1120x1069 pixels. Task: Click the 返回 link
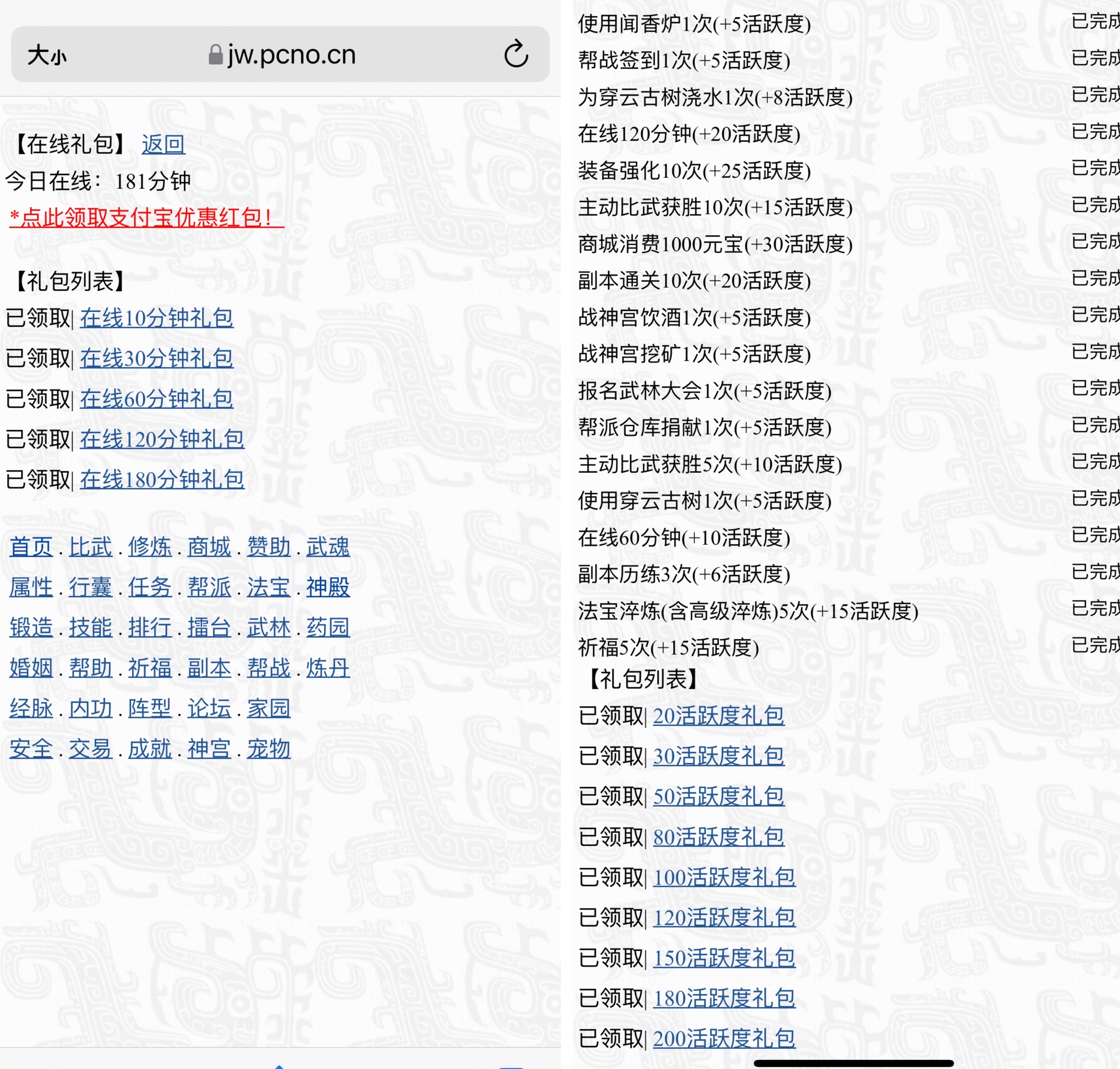[x=163, y=144]
